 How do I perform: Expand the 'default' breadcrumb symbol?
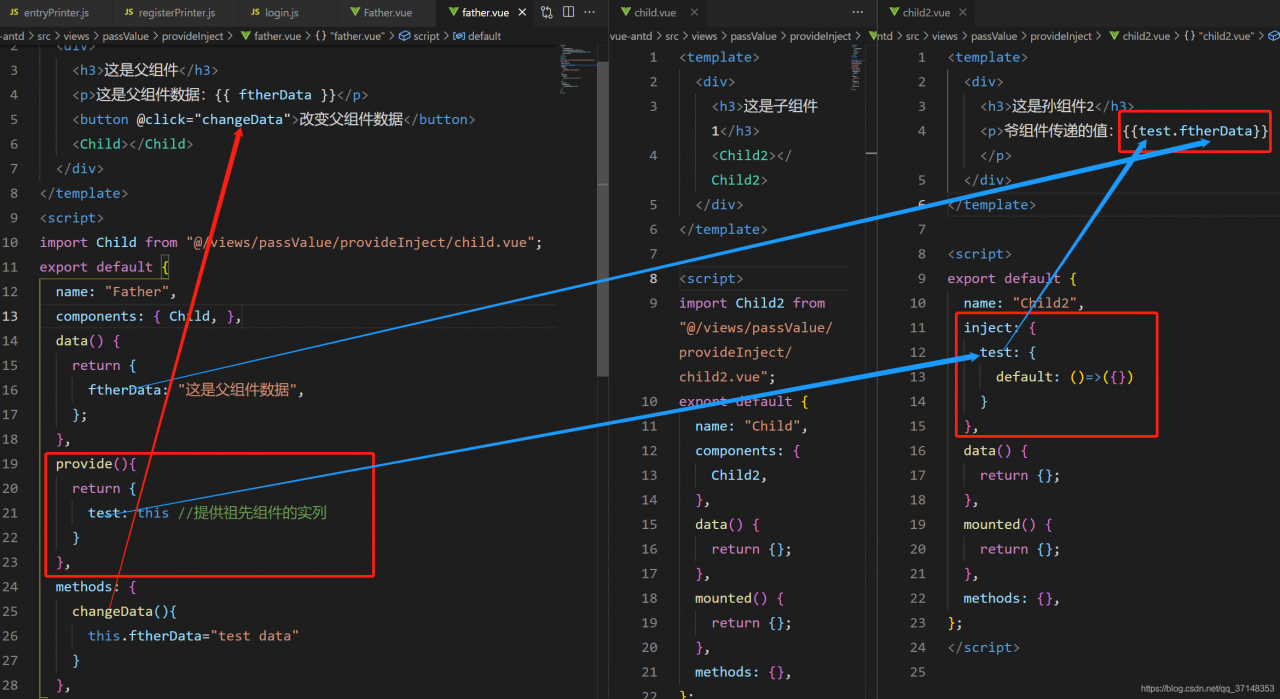click(484, 36)
